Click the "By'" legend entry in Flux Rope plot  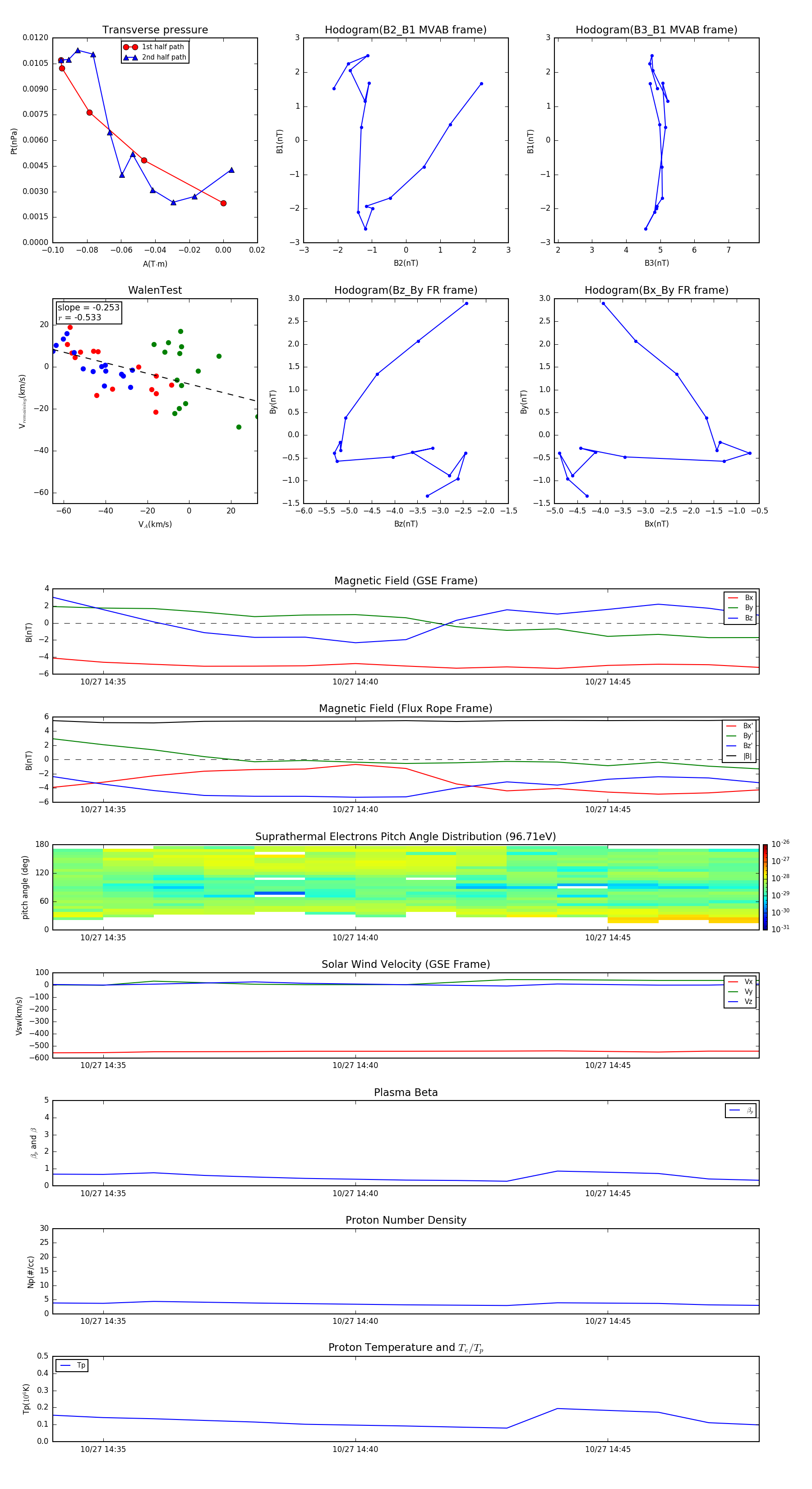click(x=739, y=736)
